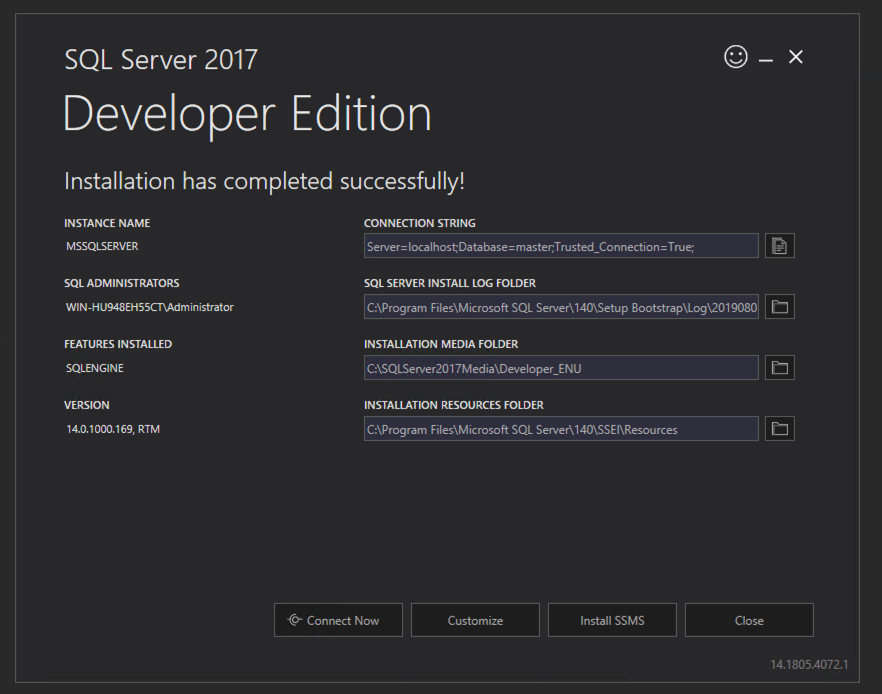Click the SQL SERVER INSTALL LOG FOLDER label
This screenshot has height=694, width=882.
[450, 283]
